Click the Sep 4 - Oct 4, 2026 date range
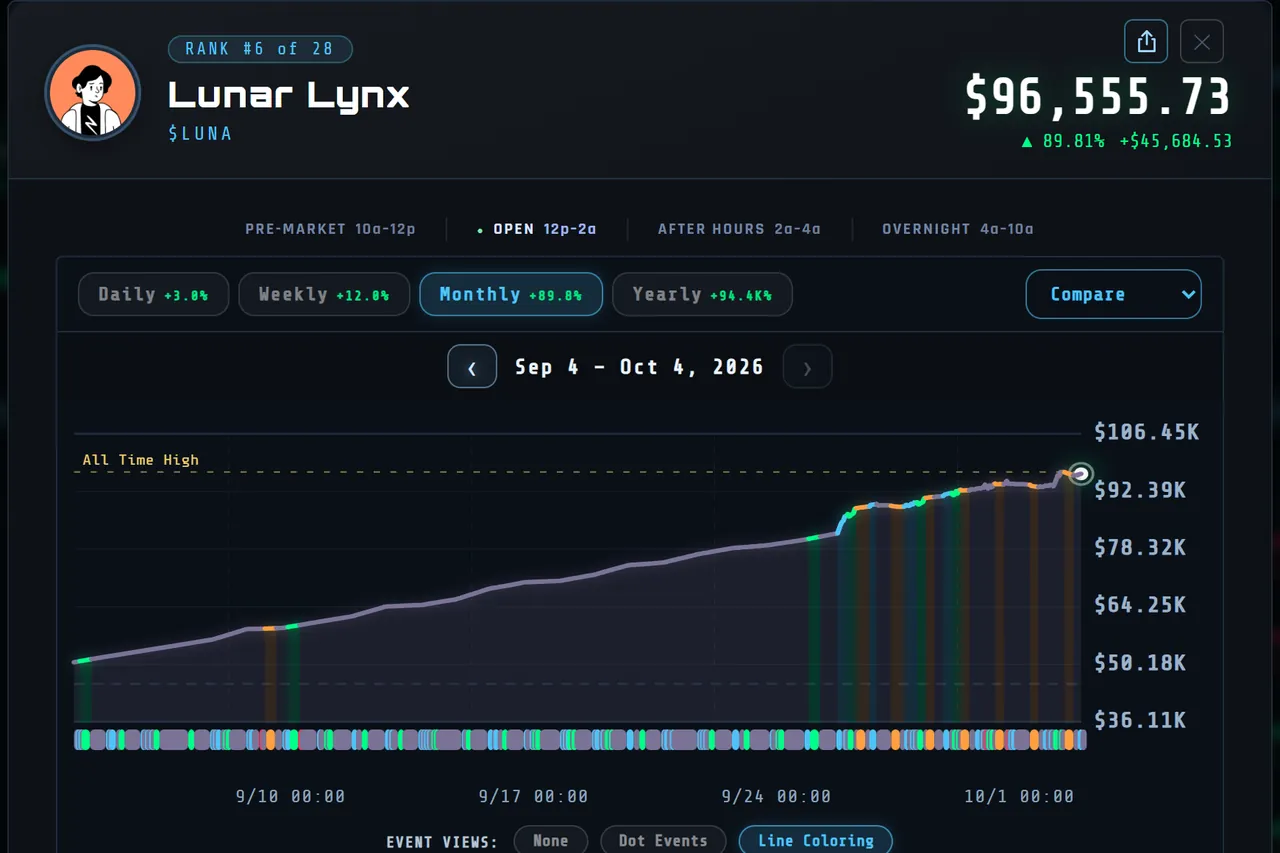The image size is (1280, 853). point(639,367)
